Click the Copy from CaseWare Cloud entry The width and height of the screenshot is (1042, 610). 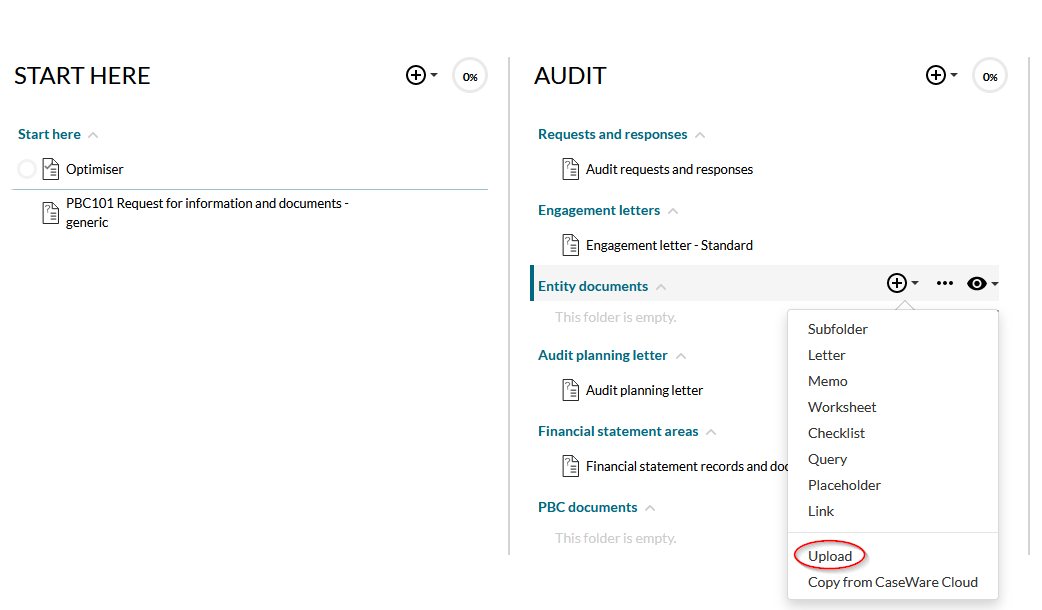892,581
